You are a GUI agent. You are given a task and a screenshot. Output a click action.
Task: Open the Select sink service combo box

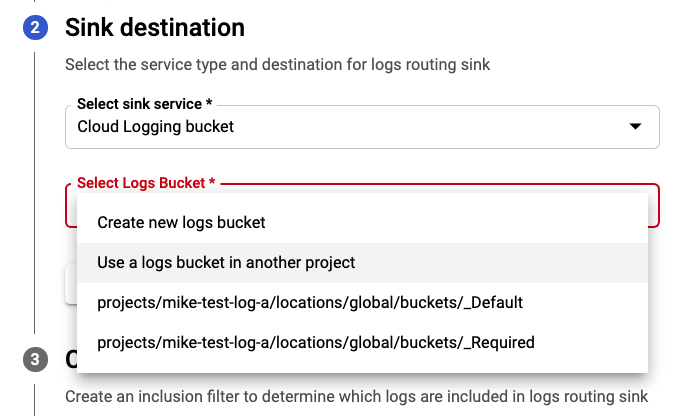pos(362,127)
